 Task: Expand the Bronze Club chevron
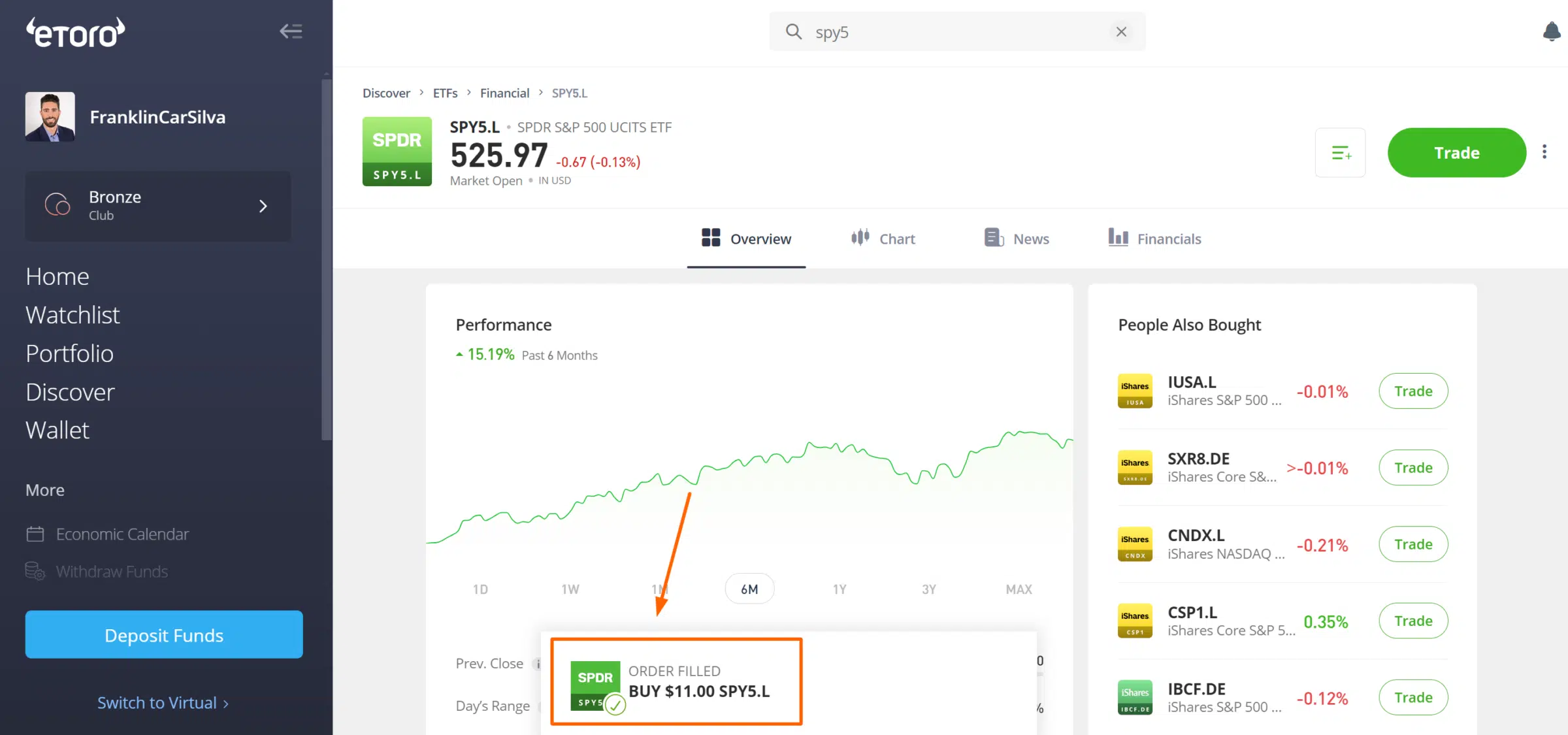tap(263, 206)
